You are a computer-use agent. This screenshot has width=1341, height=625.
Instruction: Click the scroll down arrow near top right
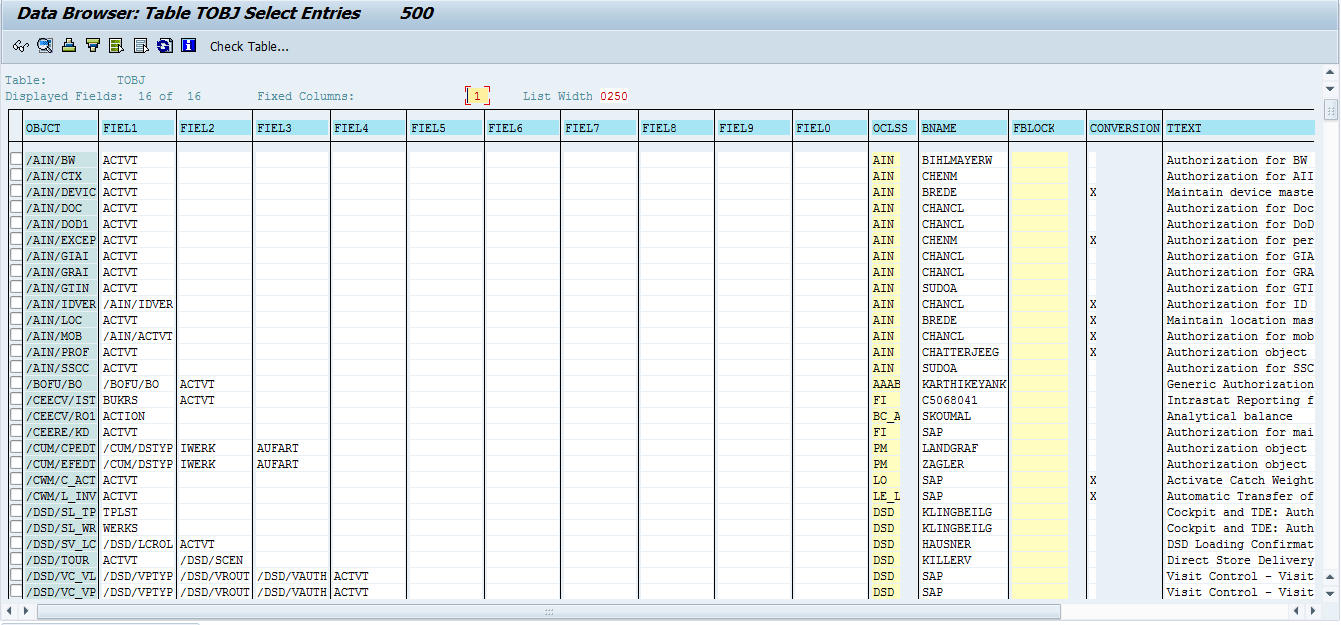click(1330, 87)
